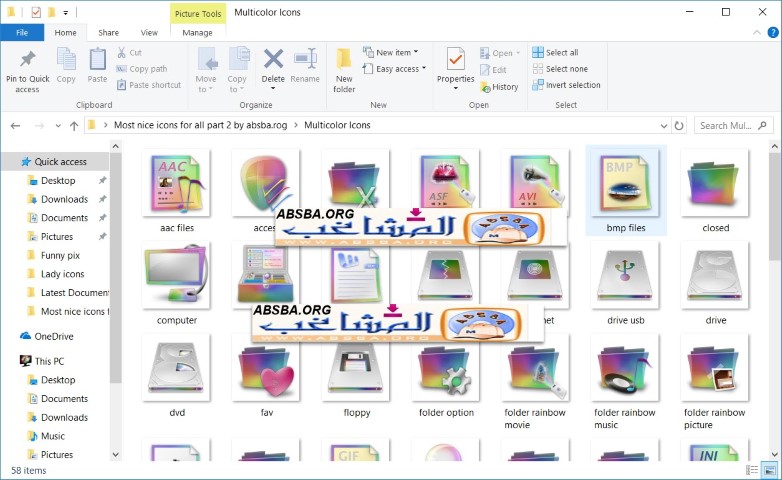Image resolution: width=782 pixels, height=480 pixels.
Task: Expand Easy access menu
Action: pos(394,69)
